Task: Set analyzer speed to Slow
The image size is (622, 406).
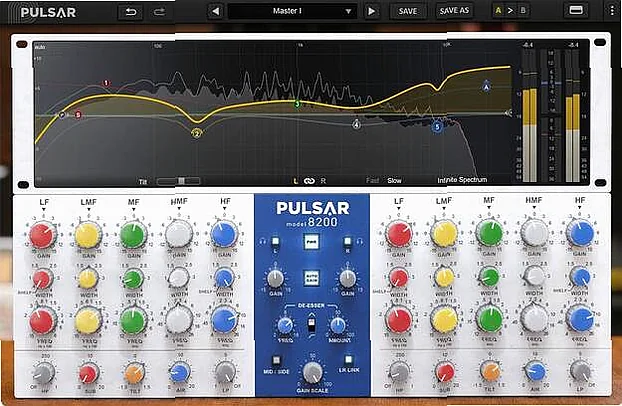Action: (394, 181)
